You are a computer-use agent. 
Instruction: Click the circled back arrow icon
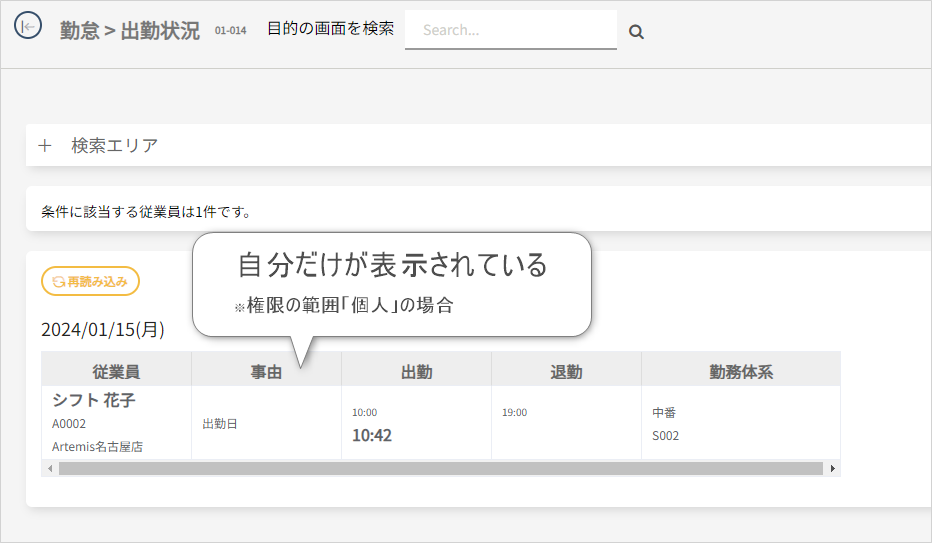tap(28, 27)
